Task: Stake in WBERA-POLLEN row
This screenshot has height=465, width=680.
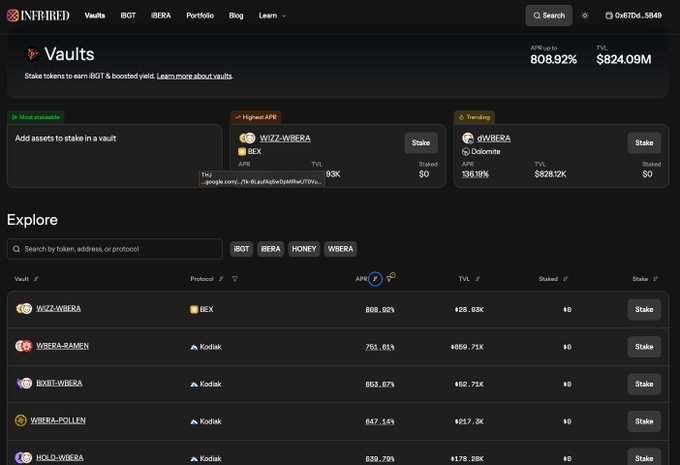Action: pyautogui.click(x=644, y=421)
